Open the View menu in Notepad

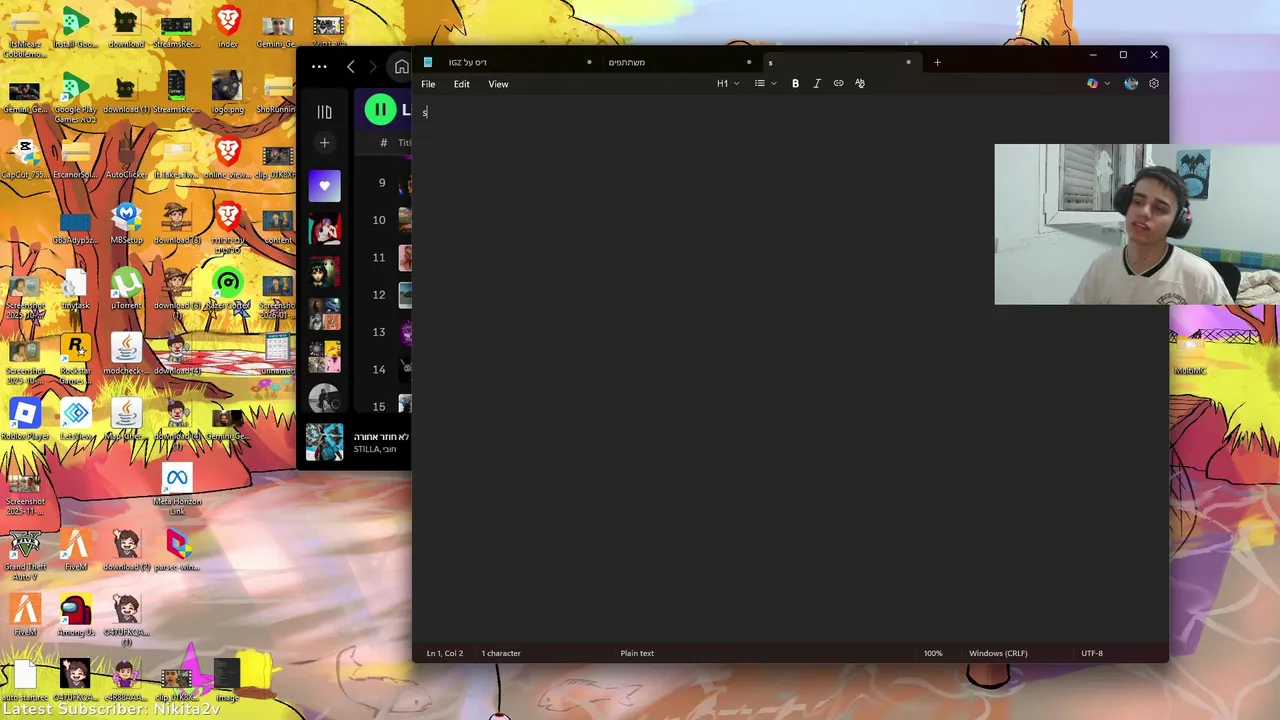pyautogui.click(x=498, y=84)
